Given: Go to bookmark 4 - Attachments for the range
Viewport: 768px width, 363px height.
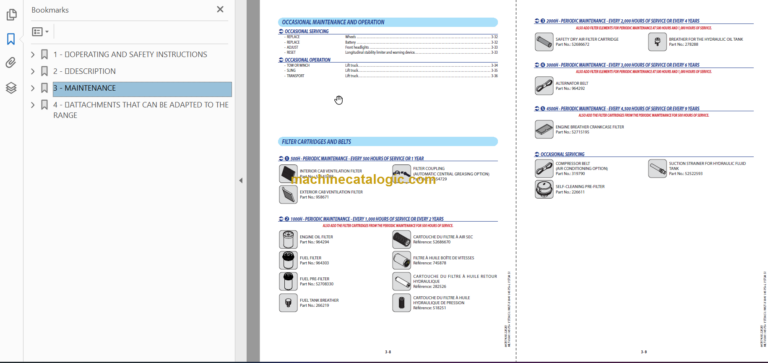Looking at the screenshot, I should [x=141, y=110].
